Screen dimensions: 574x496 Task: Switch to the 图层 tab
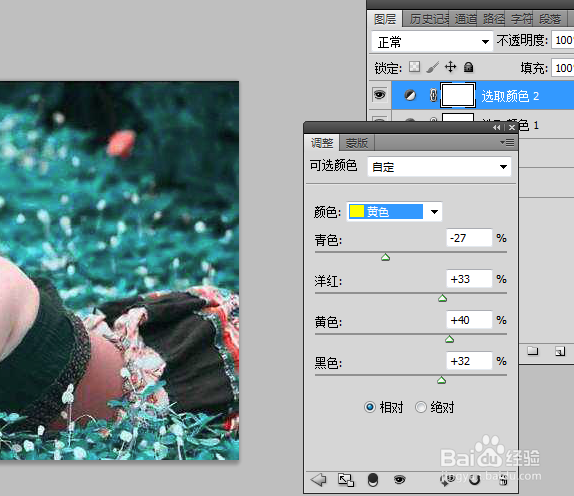coord(385,19)
